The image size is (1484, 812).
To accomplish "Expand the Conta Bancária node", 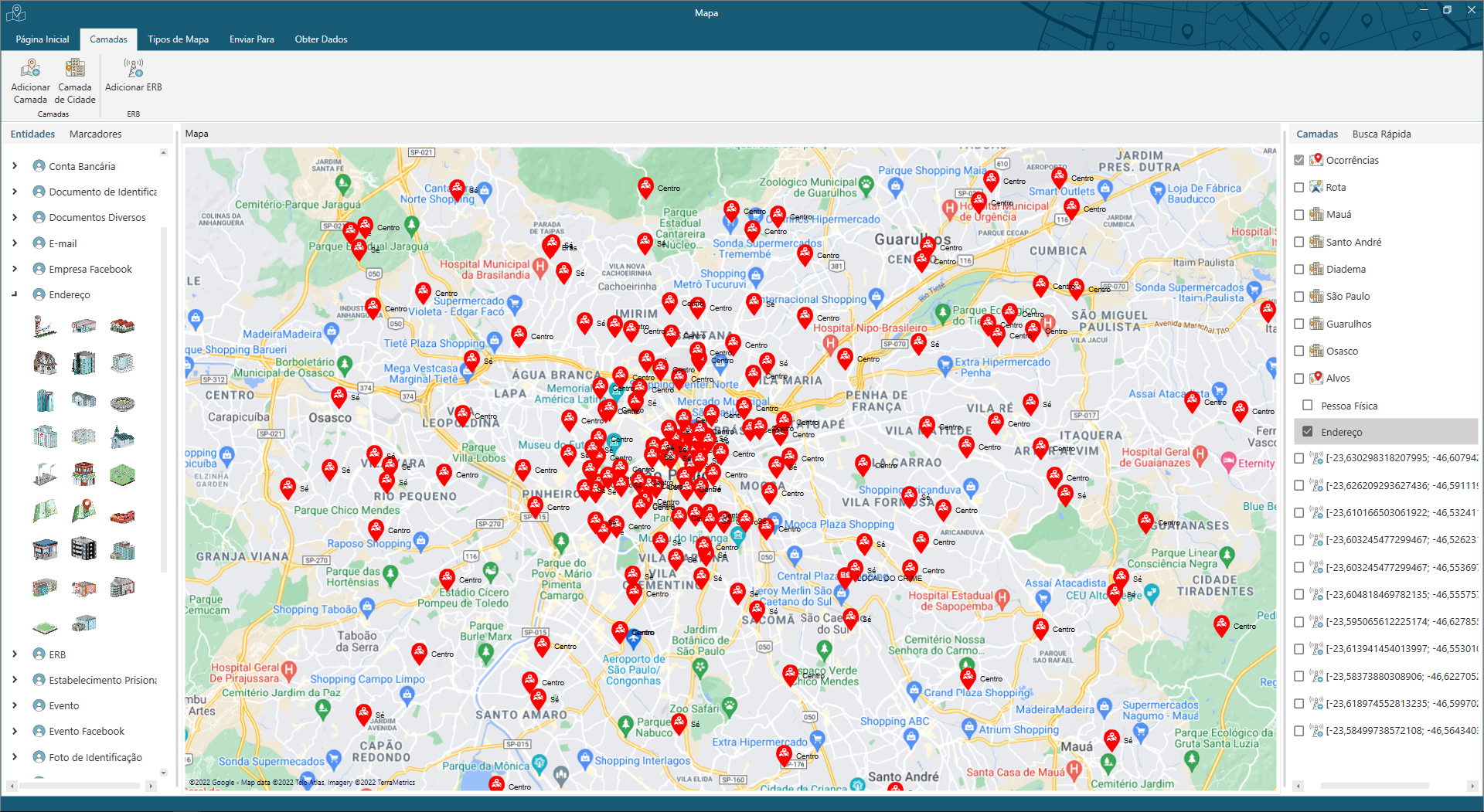I will click(14, 166).
